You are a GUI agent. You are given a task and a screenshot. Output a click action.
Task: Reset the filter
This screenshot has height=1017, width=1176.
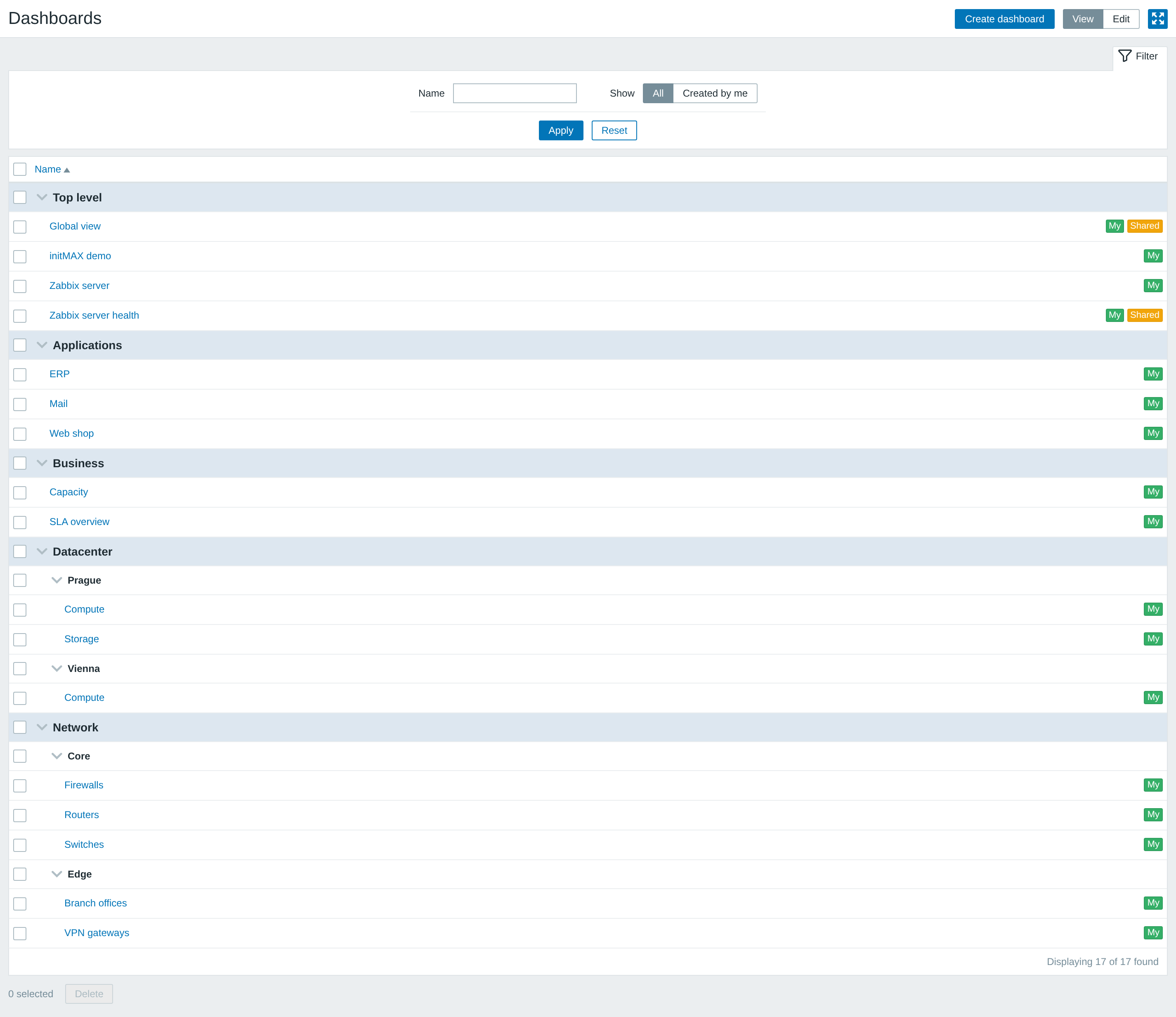tap(614, 130)
